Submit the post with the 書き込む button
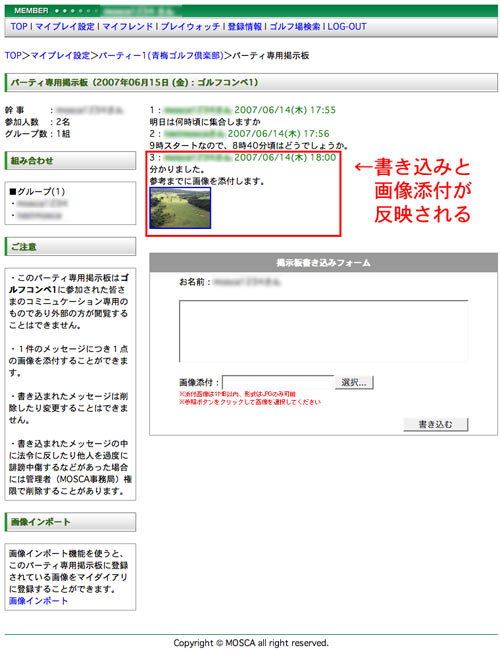This screenshot has width=500, height=650. point(436,424)
